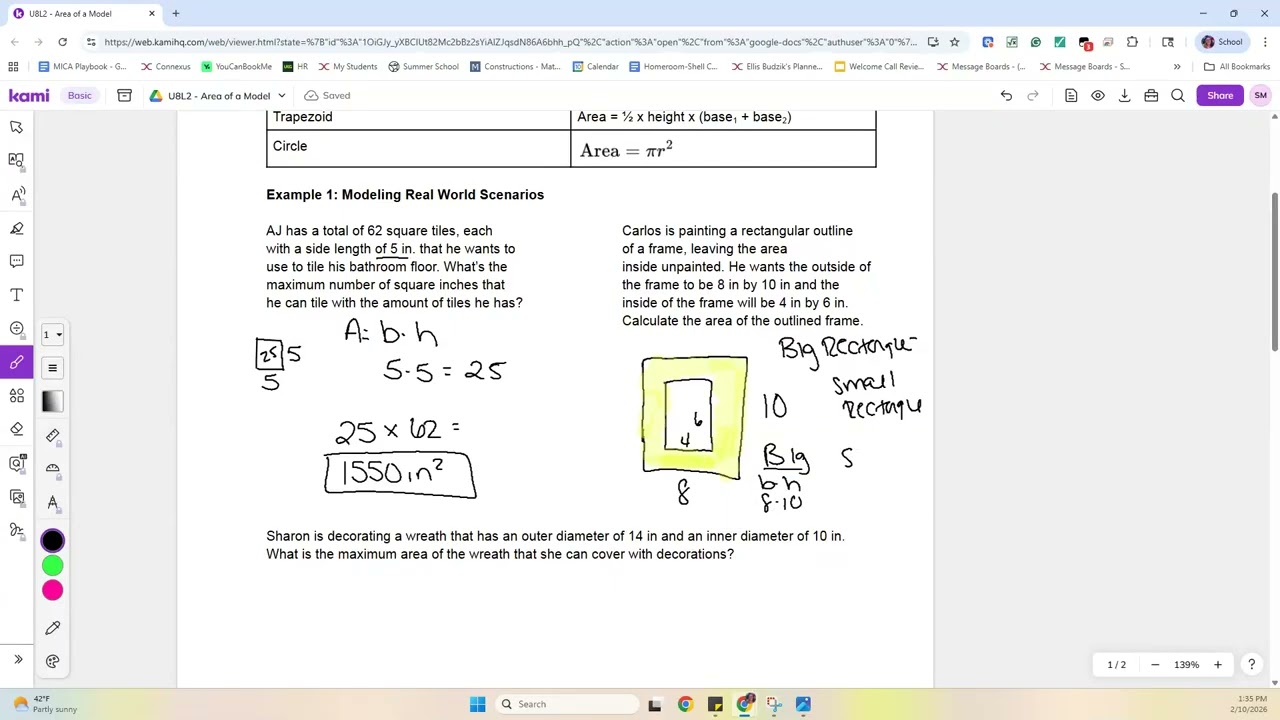
Task: Open the Summer School bookmark
Action: pos(423,67)
